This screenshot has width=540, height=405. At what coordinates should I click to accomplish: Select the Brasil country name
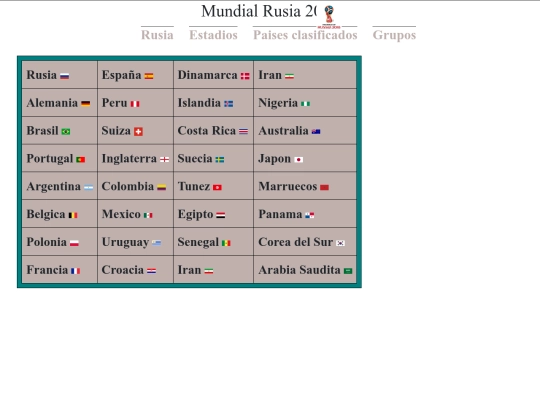click(x=42, y=131)
